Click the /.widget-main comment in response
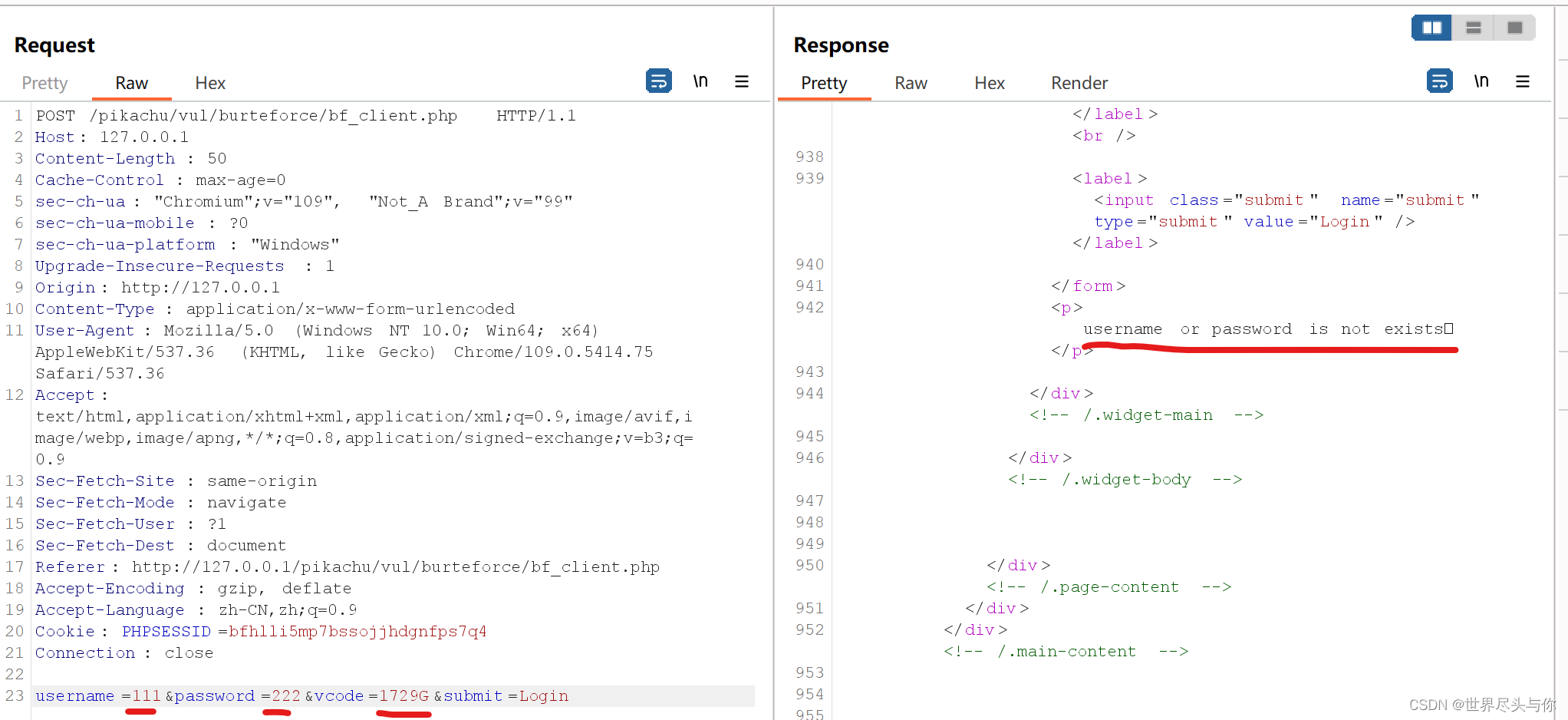Screen dimensions: 1568x720 (x=1147, y=415)
